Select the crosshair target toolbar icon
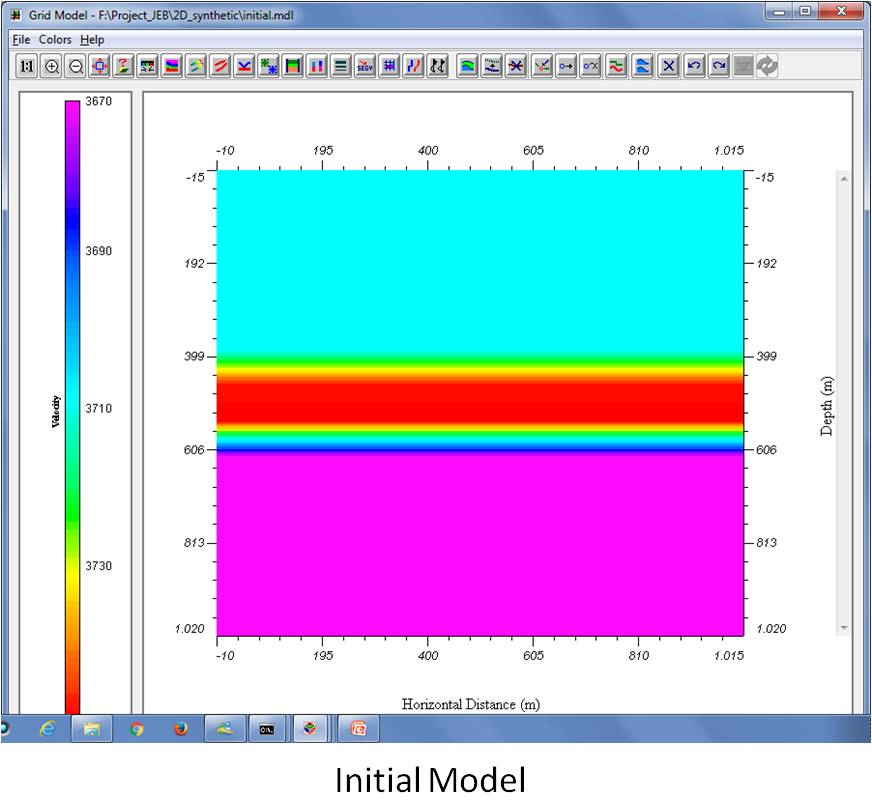 pos(101,66)
